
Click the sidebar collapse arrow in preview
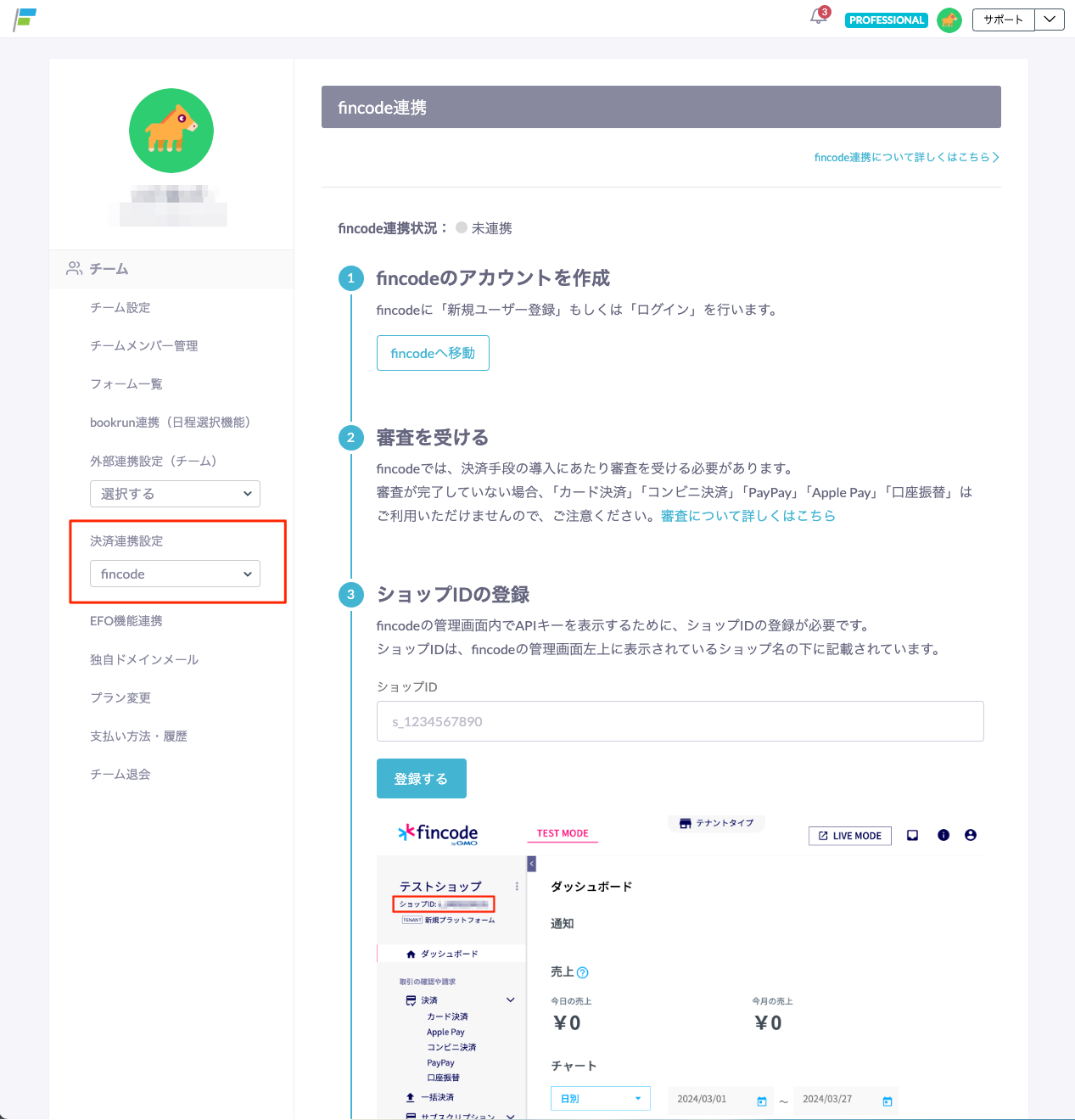click(531, 864)
